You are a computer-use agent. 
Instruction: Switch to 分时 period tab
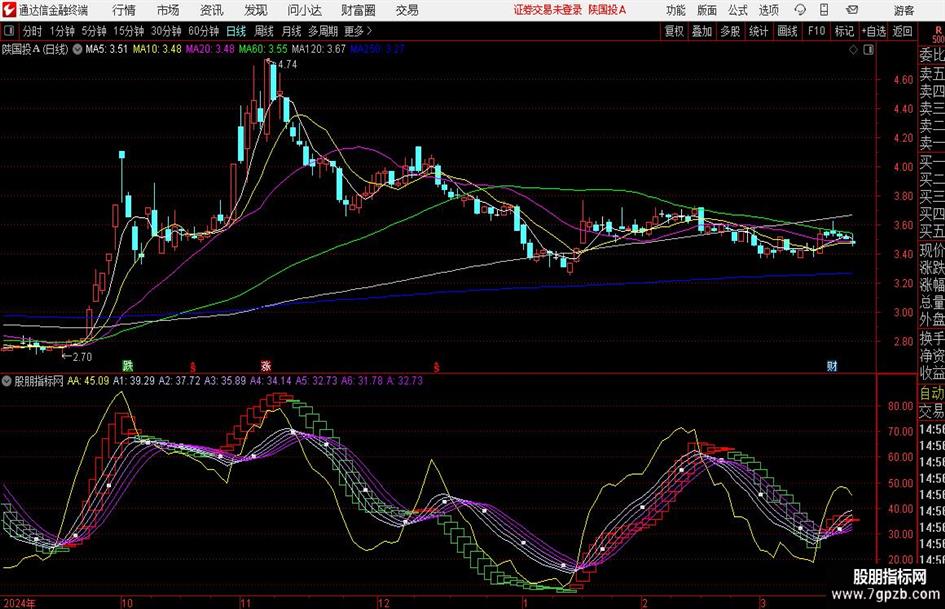click(x=33, y=31)
